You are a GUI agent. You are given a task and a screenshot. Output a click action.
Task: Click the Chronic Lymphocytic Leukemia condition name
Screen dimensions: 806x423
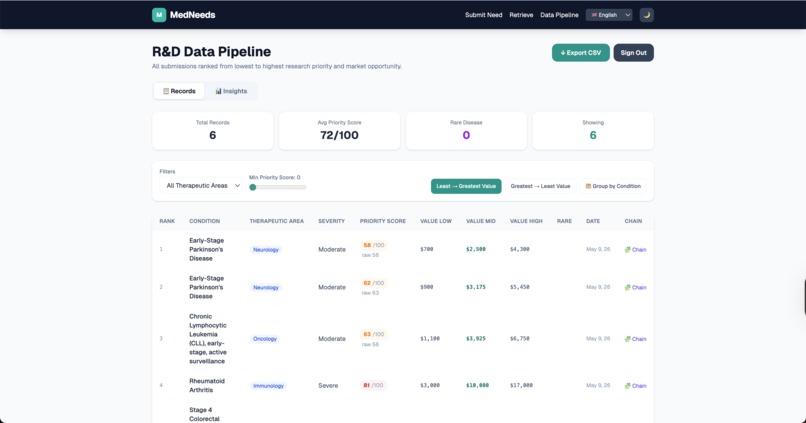pyautogui.click(x=208, y=339)
